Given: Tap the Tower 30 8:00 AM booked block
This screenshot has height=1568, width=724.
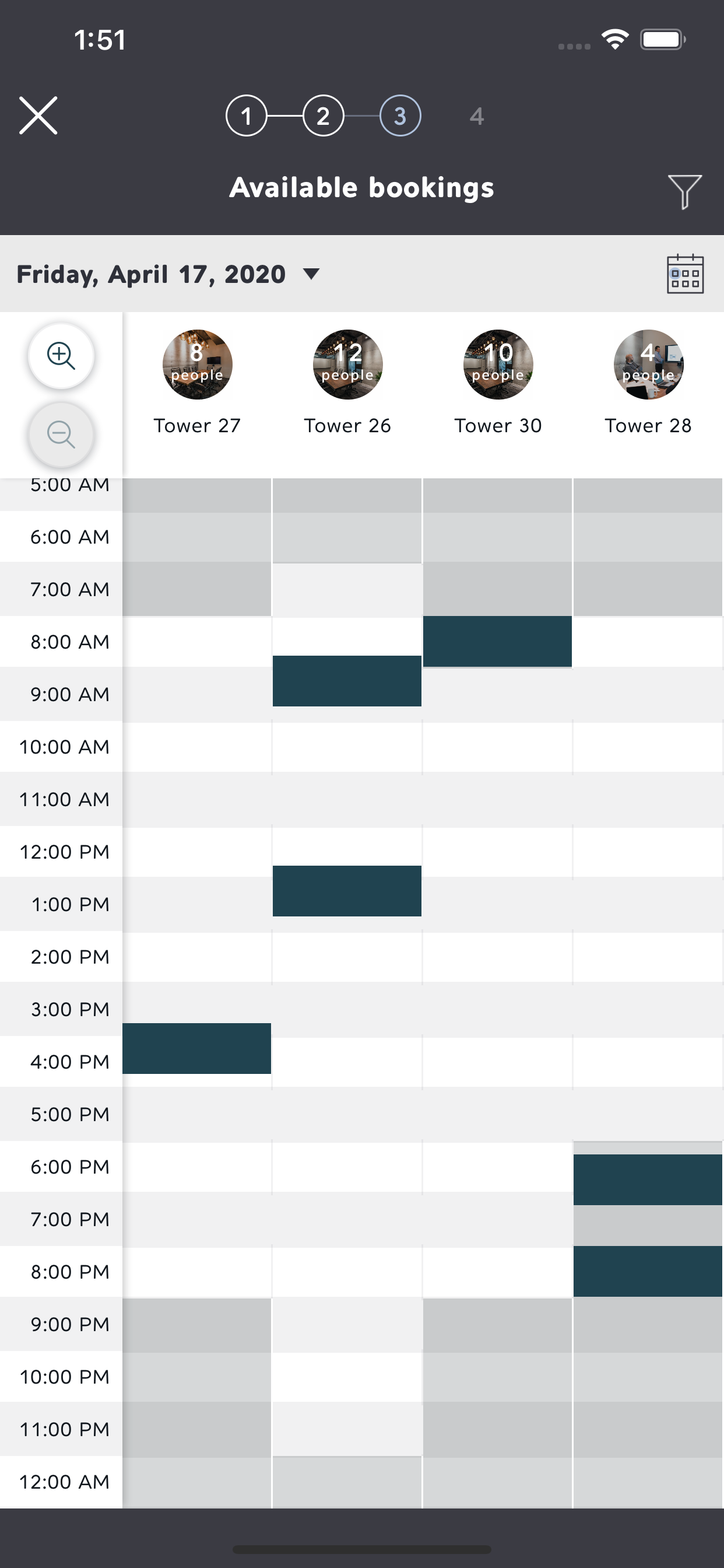Looking at the screenshot, I should (497, 642).
